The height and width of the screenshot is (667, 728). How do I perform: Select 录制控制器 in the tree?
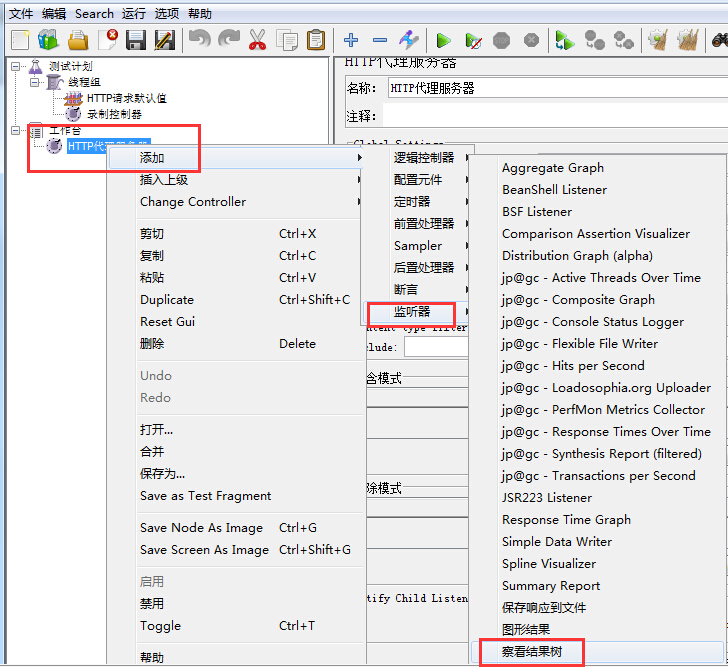[x=113, y=114]
